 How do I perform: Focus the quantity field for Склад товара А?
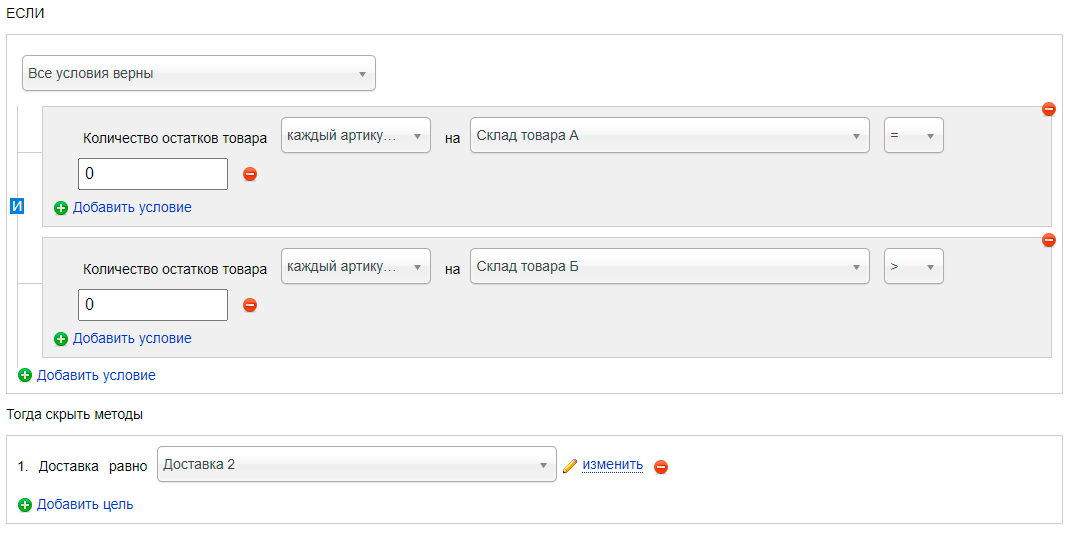tap(153, 174)
